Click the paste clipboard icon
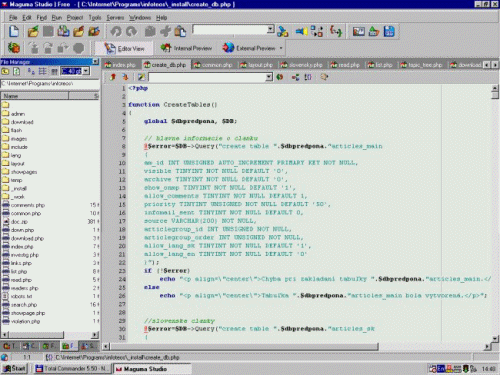This screenshot has height=375, width=500. 180,32
